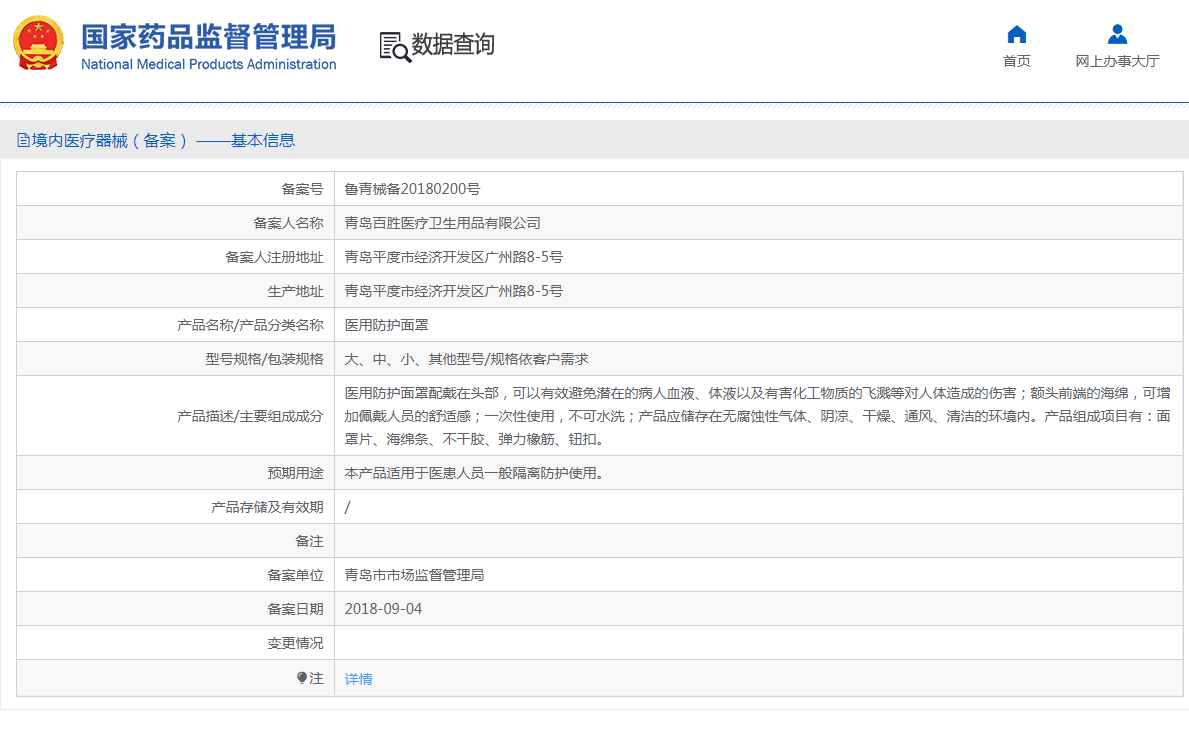This screenshot has width=1189, height=738.
Task: Click the 备案号 row label
Action: pos(302,189)
